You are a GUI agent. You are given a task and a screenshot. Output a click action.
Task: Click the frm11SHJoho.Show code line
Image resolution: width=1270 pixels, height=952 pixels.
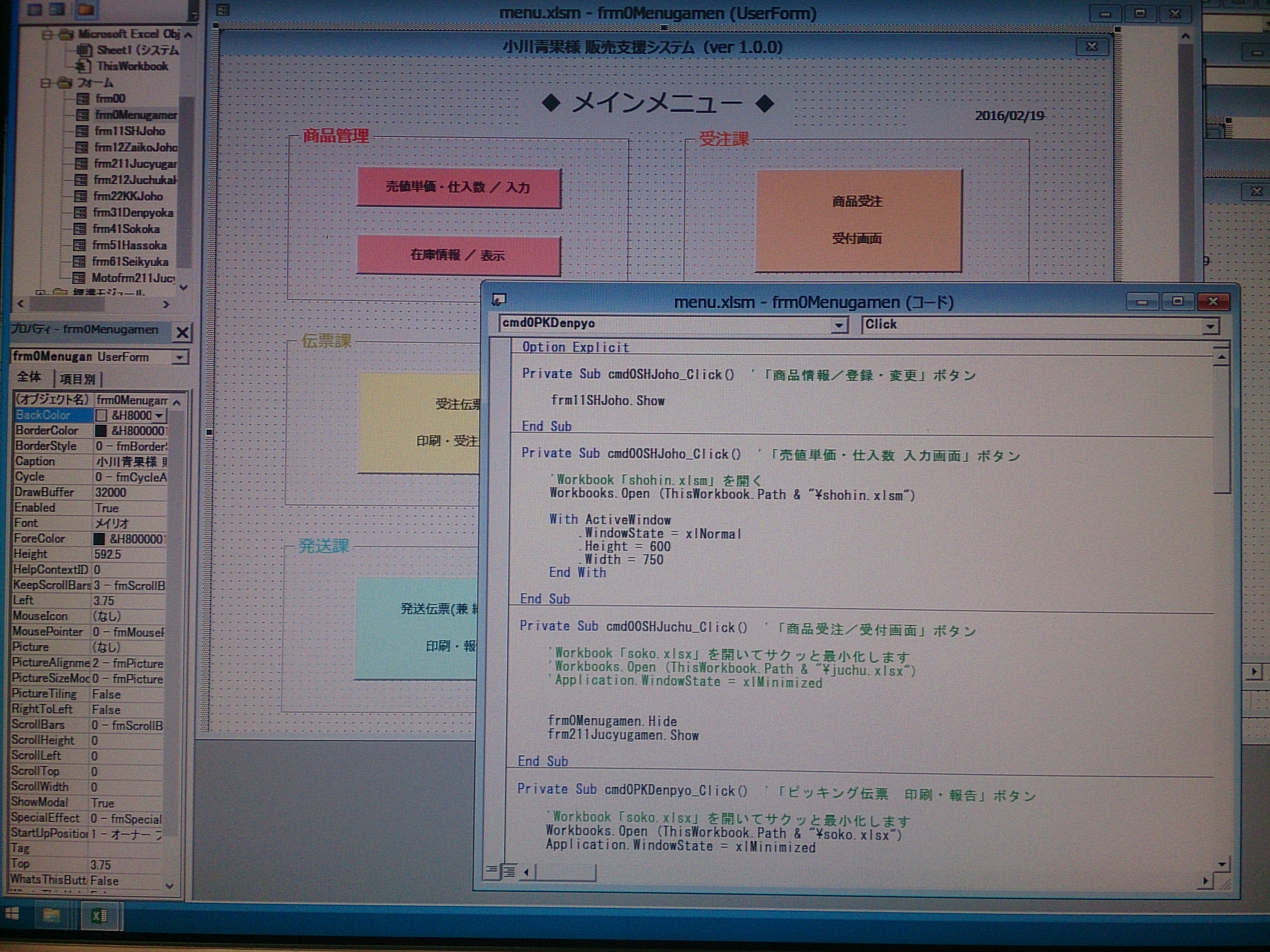click(608, 401)
